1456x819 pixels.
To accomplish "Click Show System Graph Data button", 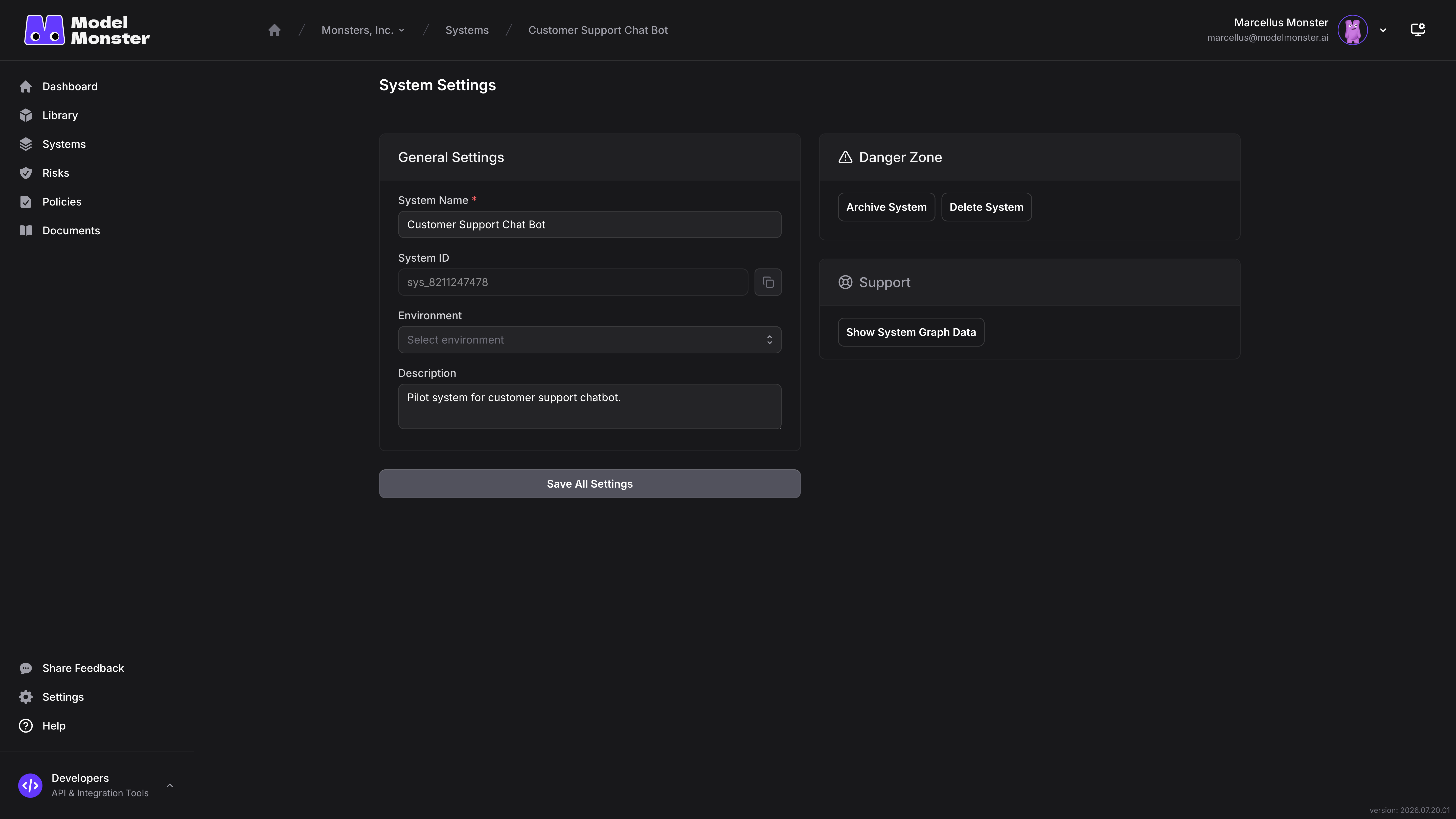I will click(x=911, y=332).
